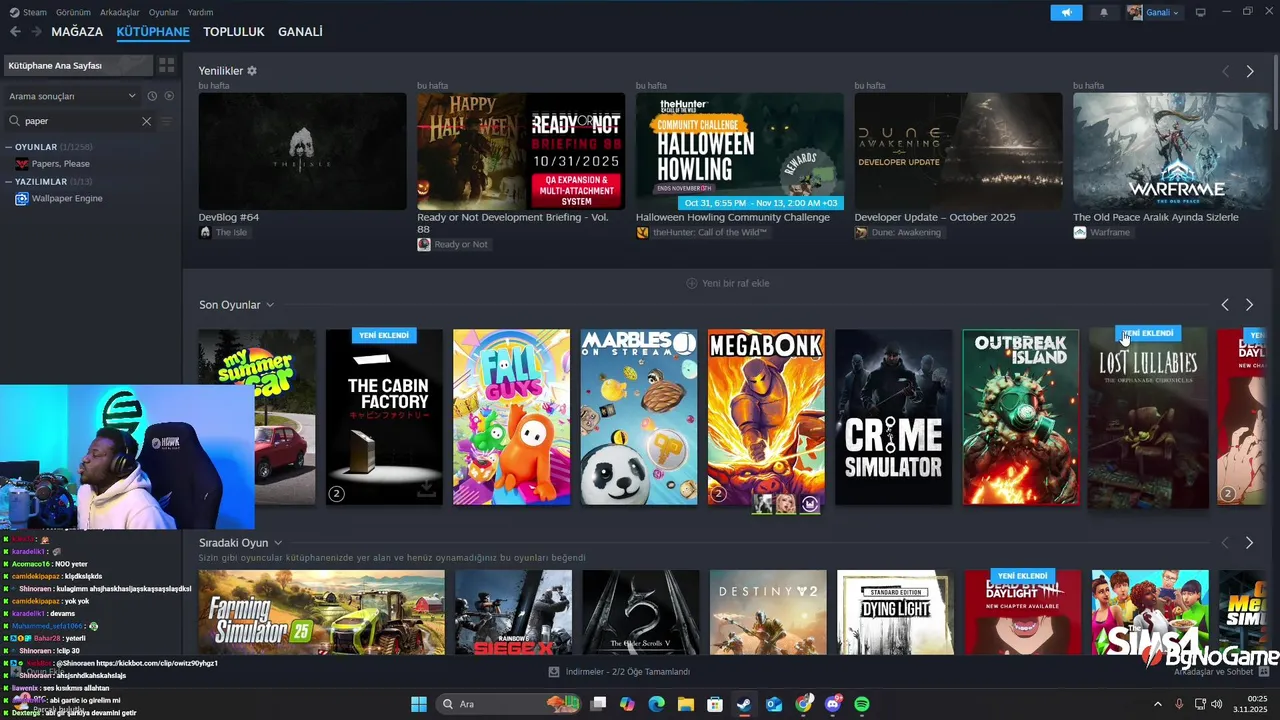
Task: Open the Arama sonuçları dropdown
Action: [x=72, y=96]
